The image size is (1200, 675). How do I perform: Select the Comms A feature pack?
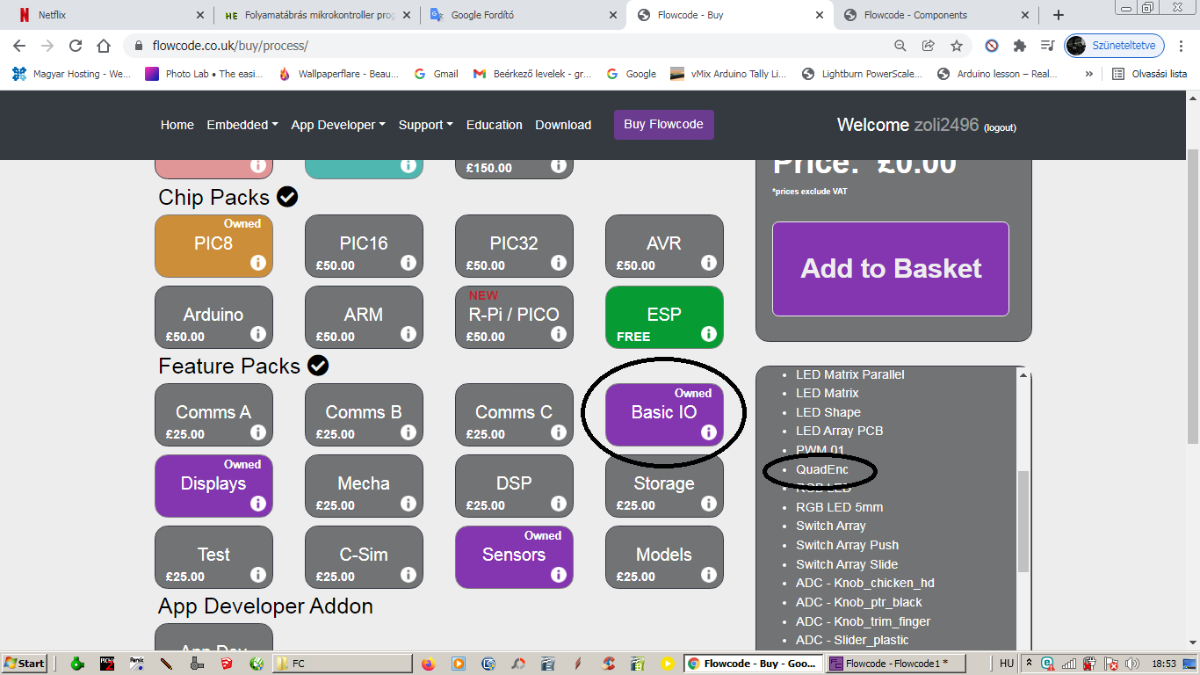[214, 415]
